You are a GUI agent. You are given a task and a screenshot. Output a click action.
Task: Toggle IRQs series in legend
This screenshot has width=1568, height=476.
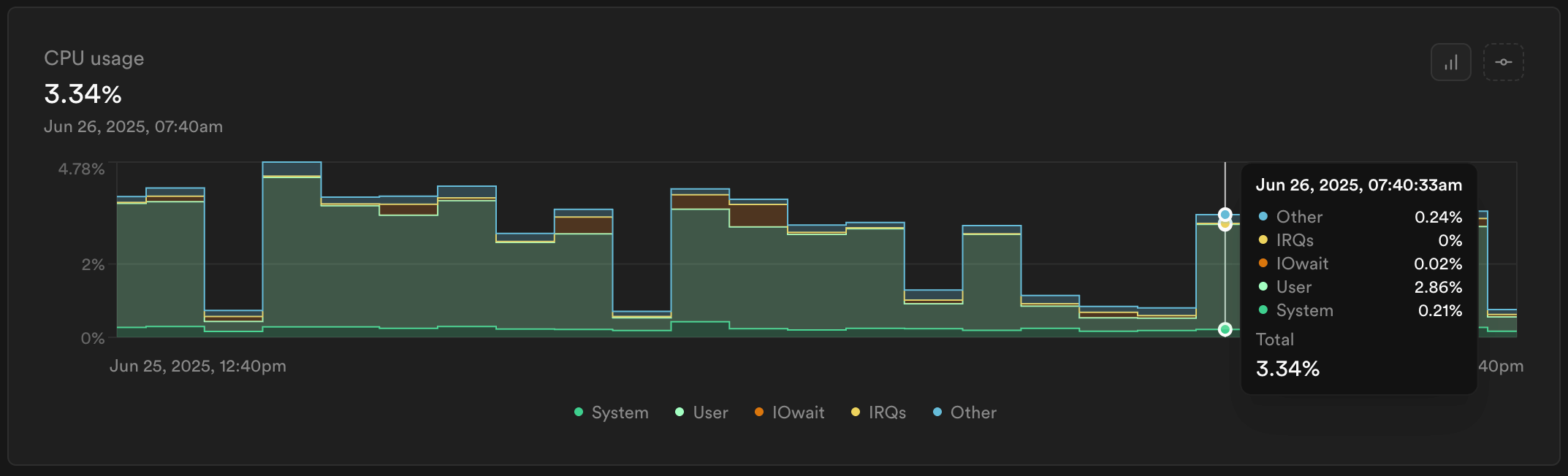point(878,412)
